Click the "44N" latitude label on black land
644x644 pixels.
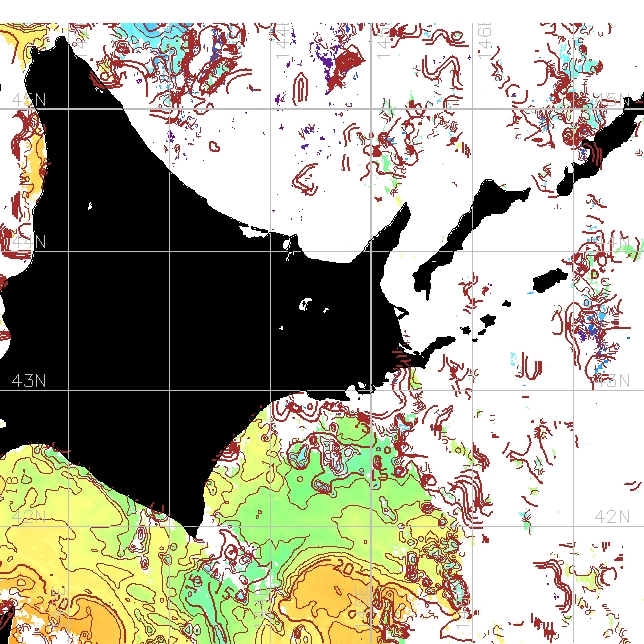(x=29, y=242)
